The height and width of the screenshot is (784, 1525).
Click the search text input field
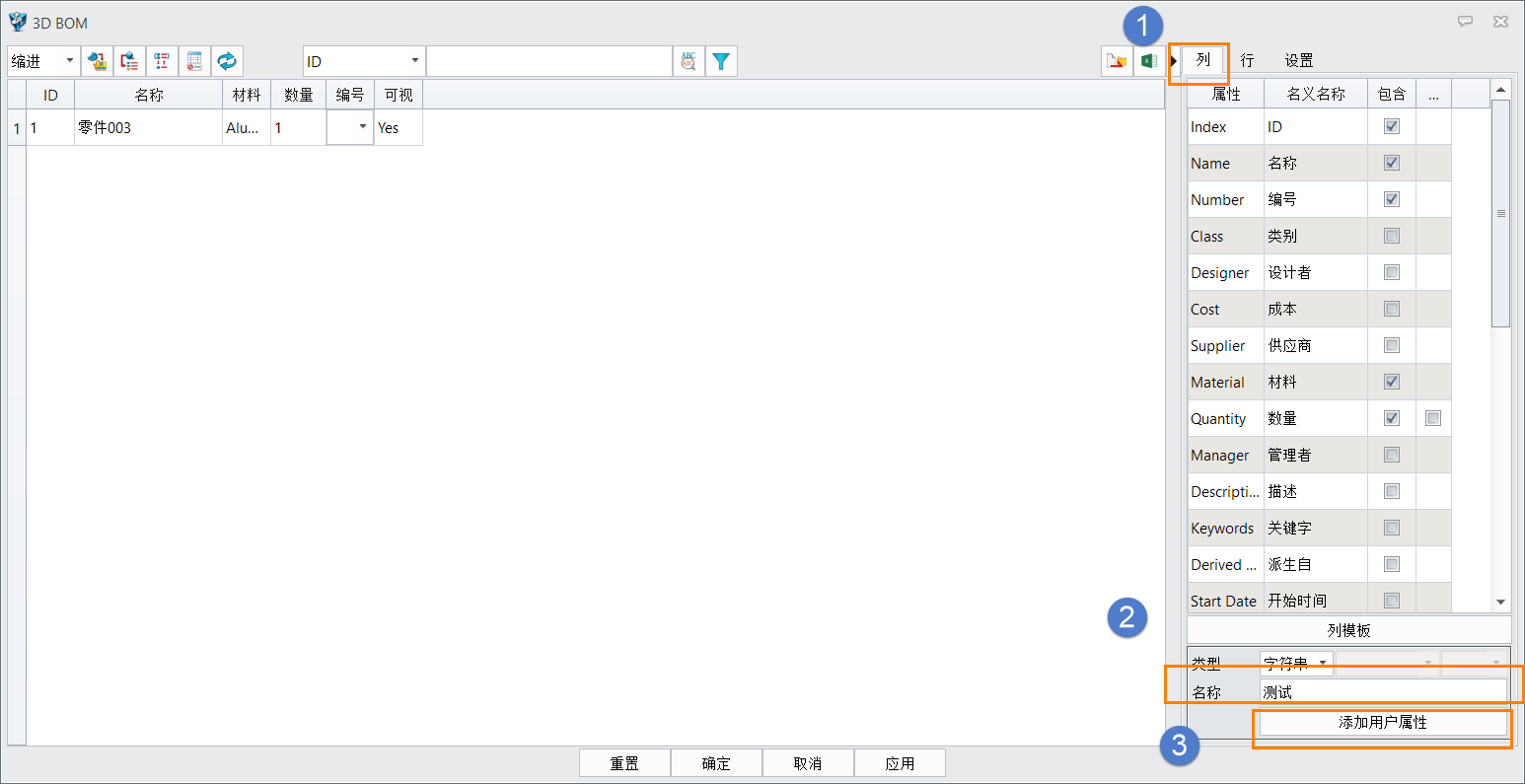click(549, 61)
